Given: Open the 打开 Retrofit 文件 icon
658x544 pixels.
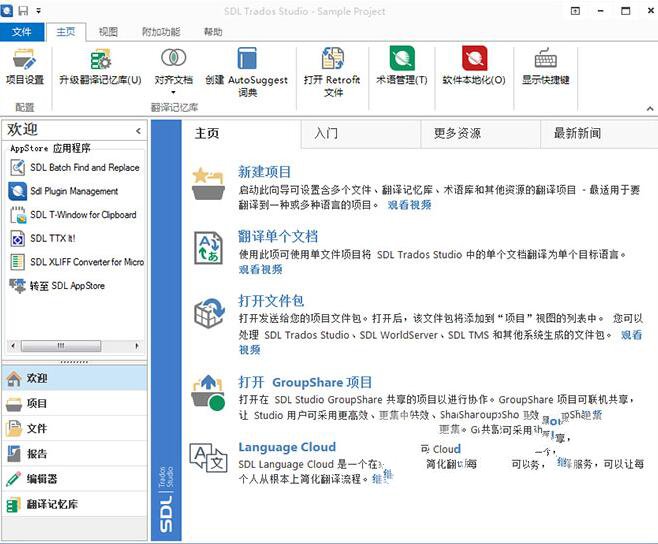Looking at the screenshot, I should pyautogui.click(x=332, y=58).
